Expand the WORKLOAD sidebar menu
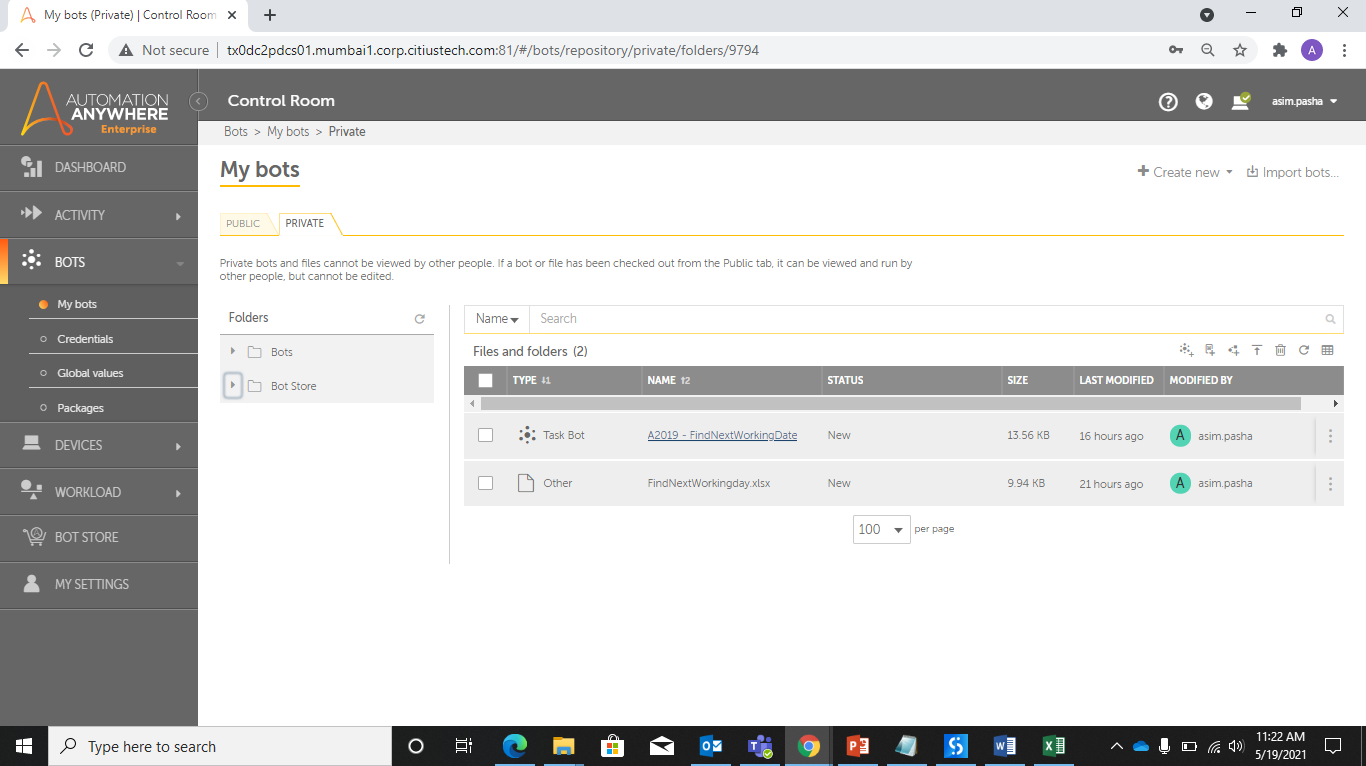This screenshot has height=766, width=1366. 99,492
